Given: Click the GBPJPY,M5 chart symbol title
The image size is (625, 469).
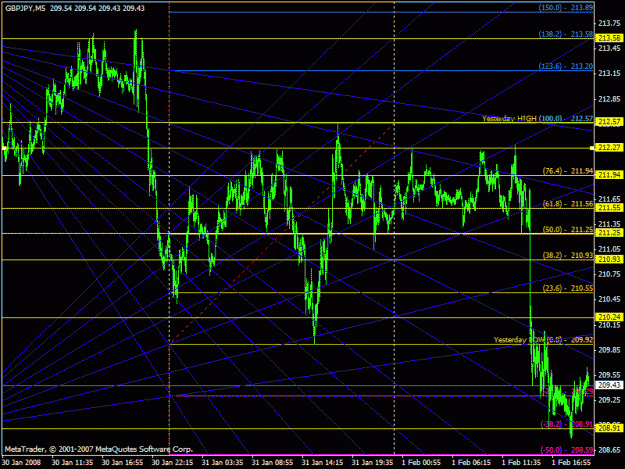Looking at the screenshot, I should click(x=25, y=8).
